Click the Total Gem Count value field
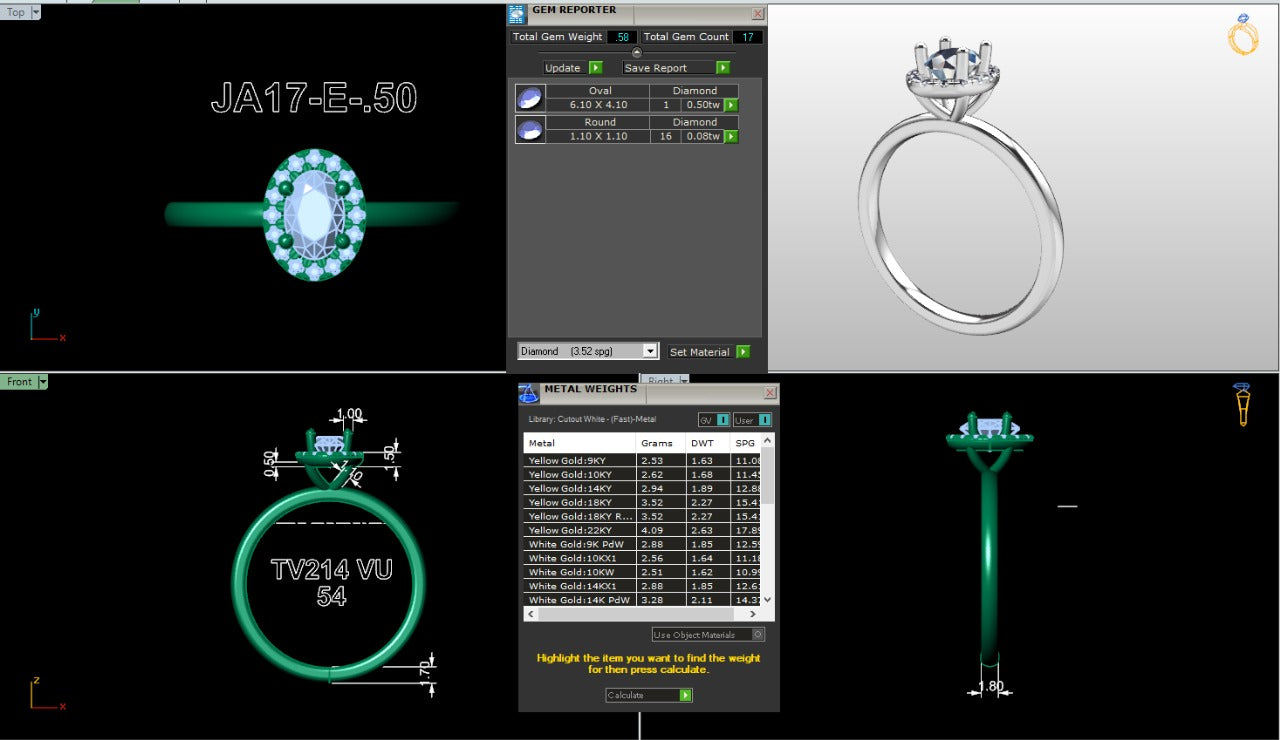Screen dimensions: 1280x740 click(747, 37)
